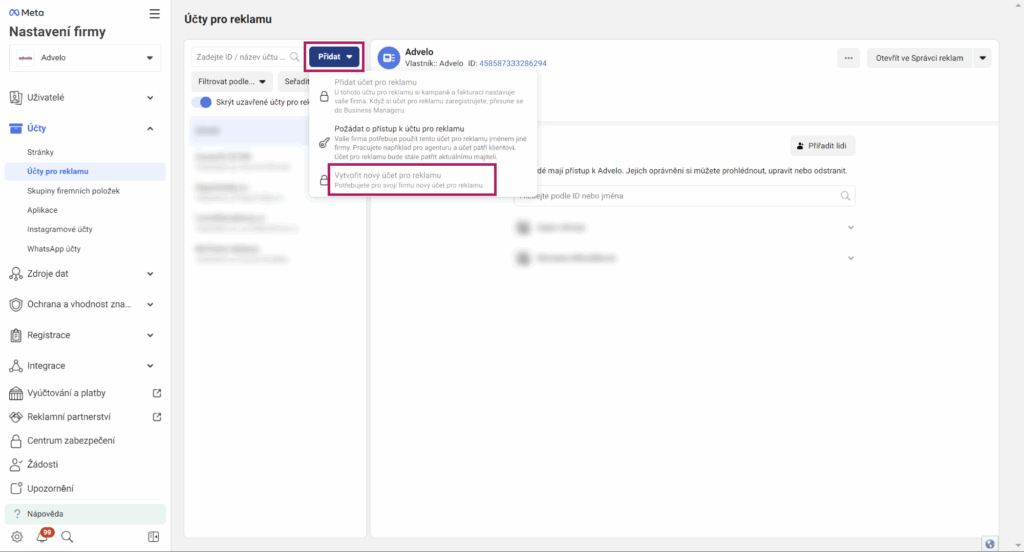Click the account ID link 458587333286294

coord(513,64)
